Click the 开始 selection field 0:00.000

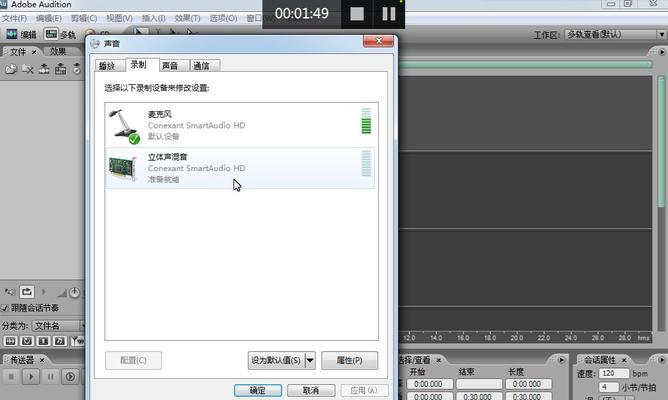click(428, 384)
